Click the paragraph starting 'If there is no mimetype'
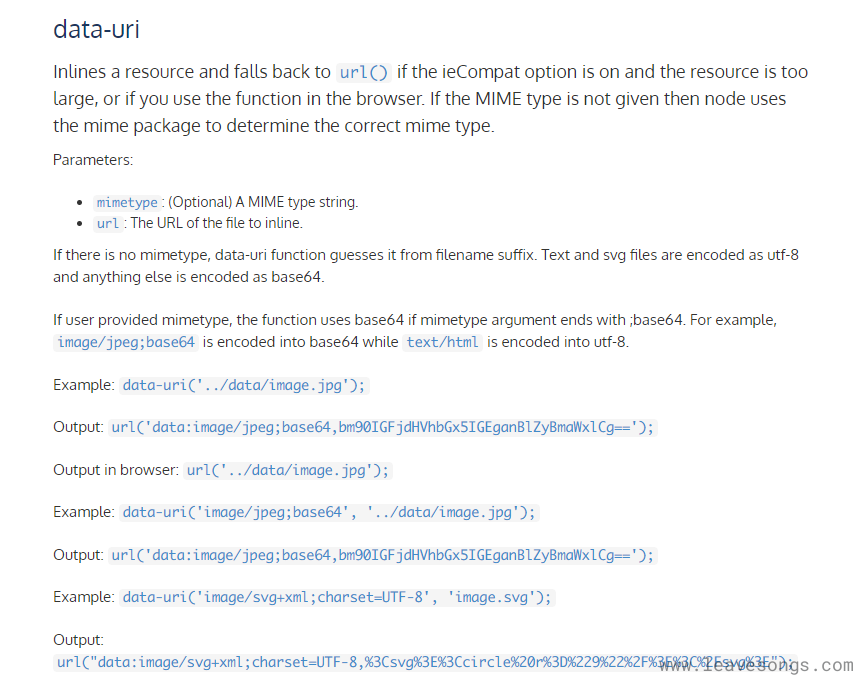Image resolution: width=863 pixels, height=685 pixels. pyautogui.click(x=425, y=265)
